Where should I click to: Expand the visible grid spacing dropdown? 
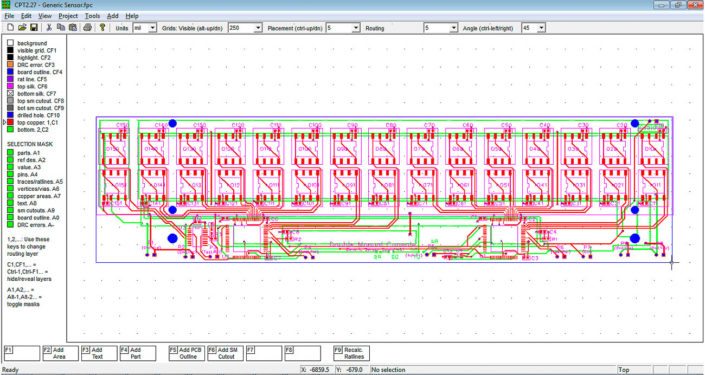pos(245,28)
